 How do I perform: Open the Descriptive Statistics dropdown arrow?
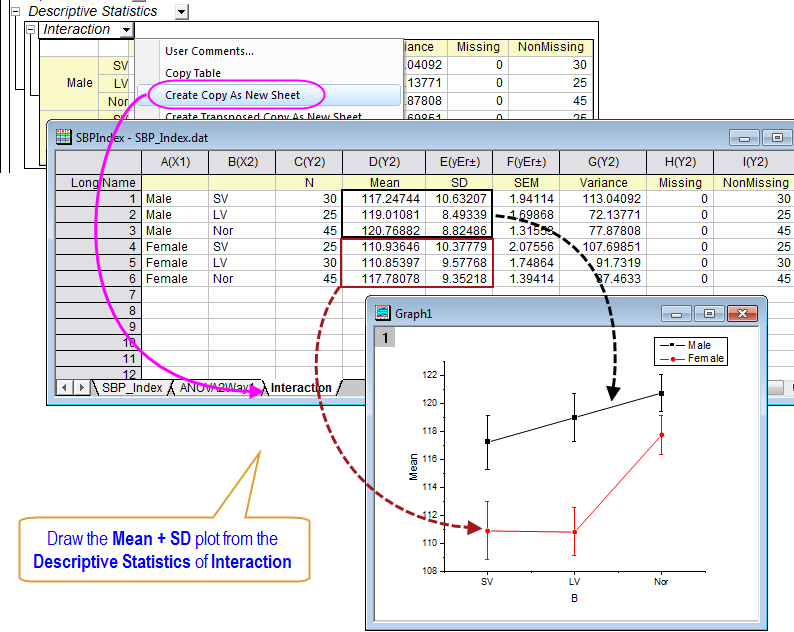point(182,12)
